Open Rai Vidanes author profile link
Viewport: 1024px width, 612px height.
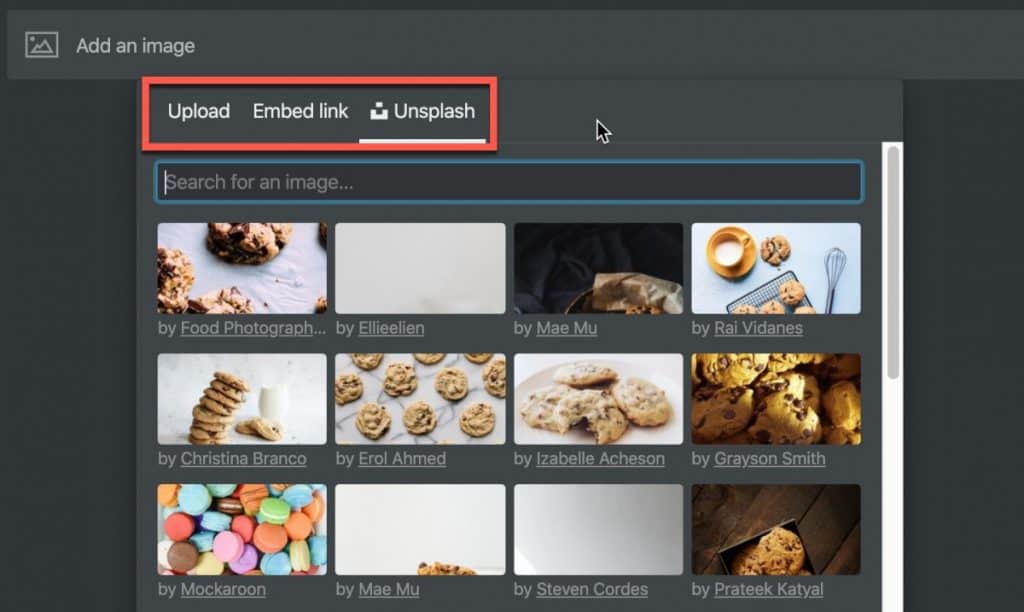758,328
